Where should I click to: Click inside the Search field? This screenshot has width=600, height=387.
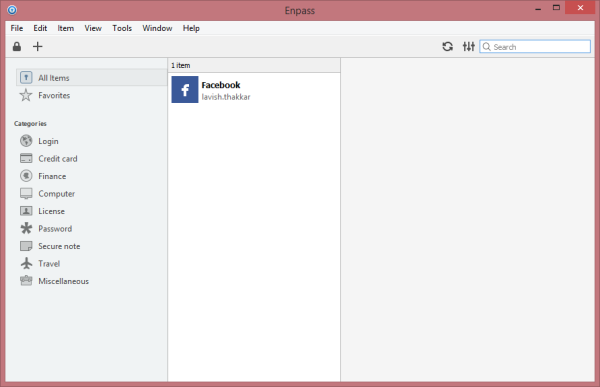pos(535,47)
